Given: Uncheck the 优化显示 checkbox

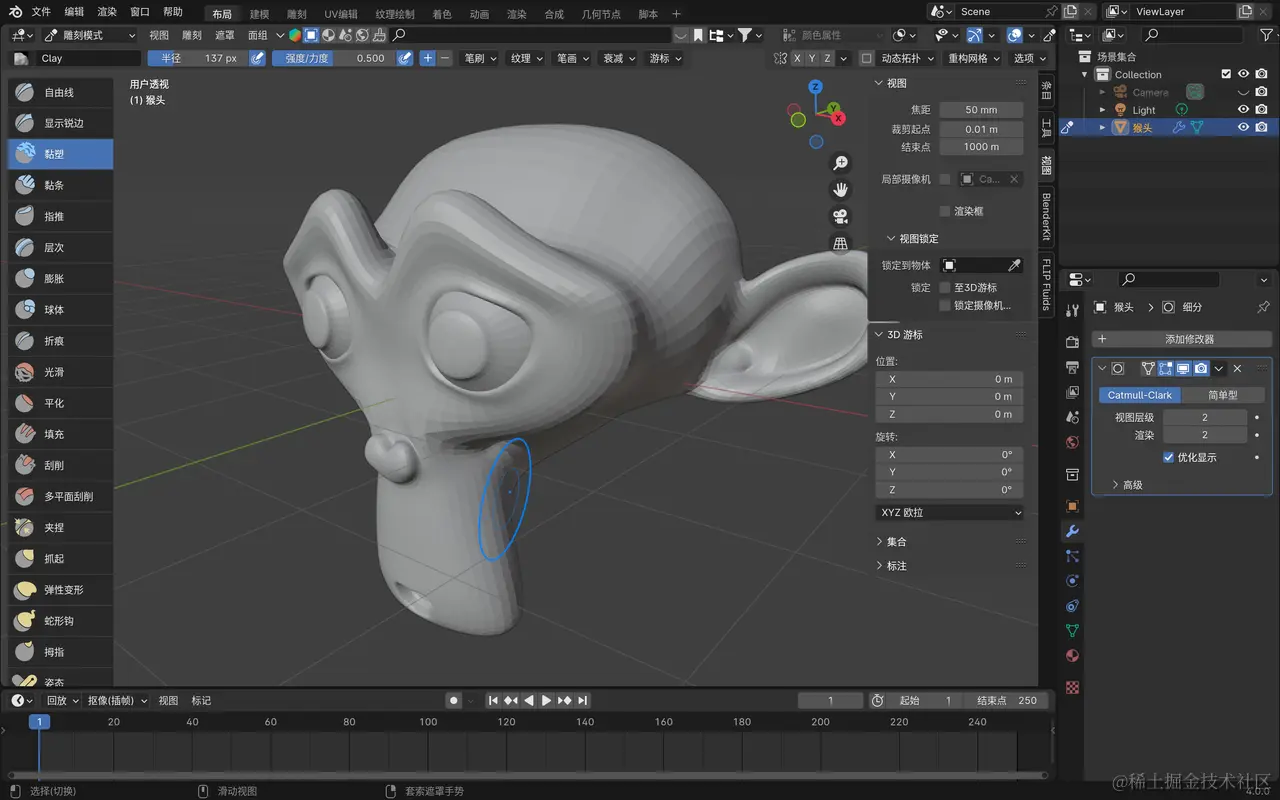Looking at the screenshot, I should [1169, 457].
